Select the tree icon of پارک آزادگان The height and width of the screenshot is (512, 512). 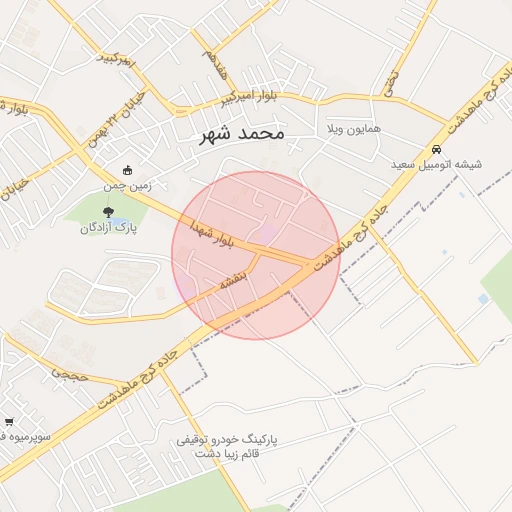coord(108,212)
